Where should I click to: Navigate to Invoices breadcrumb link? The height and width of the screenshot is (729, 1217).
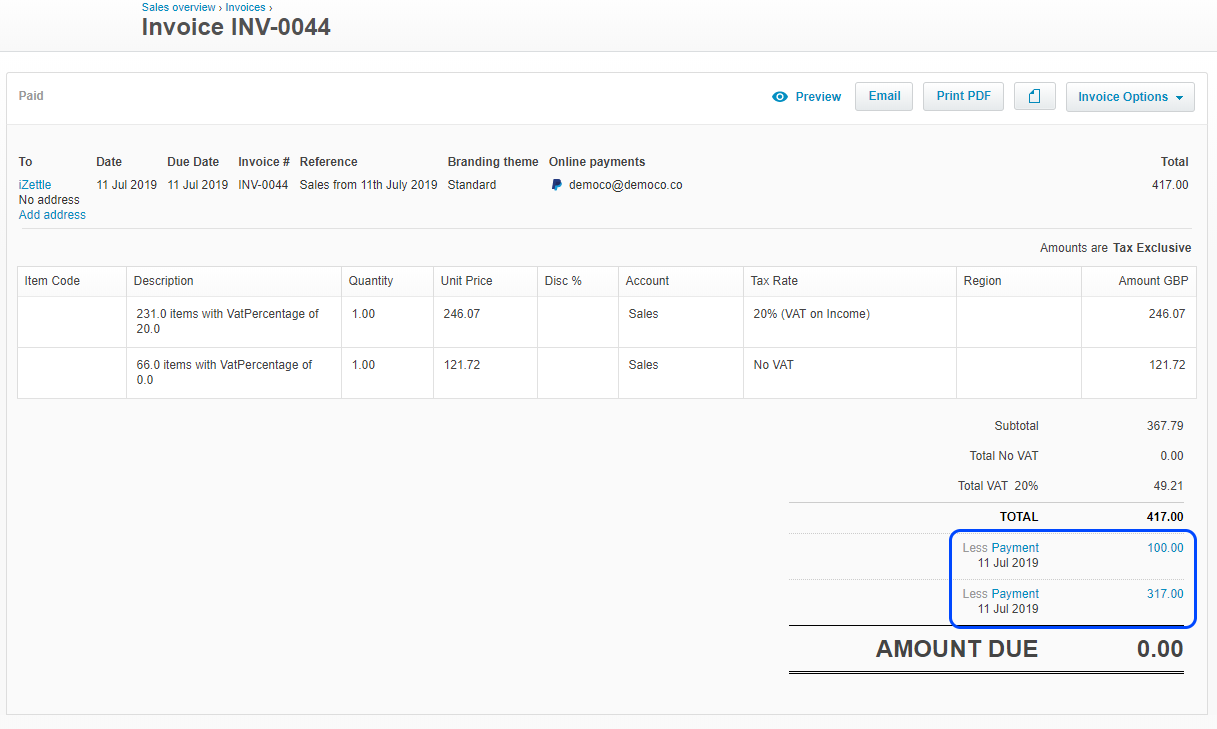245,7
